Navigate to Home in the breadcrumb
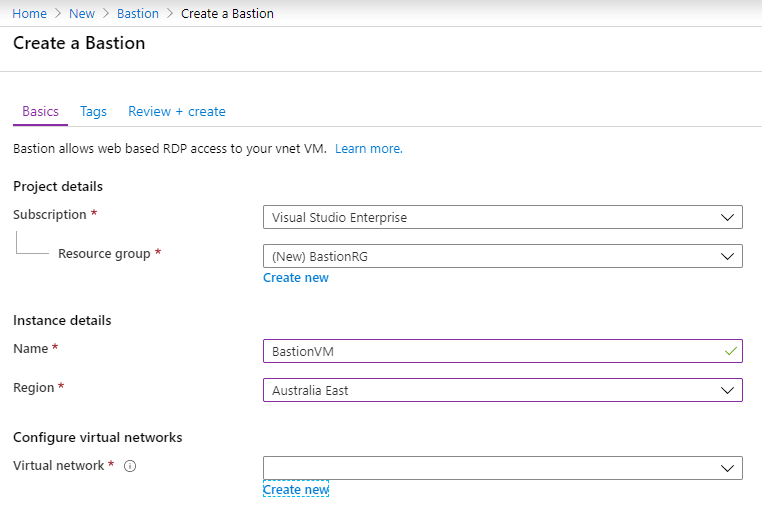 coord(30,14)
